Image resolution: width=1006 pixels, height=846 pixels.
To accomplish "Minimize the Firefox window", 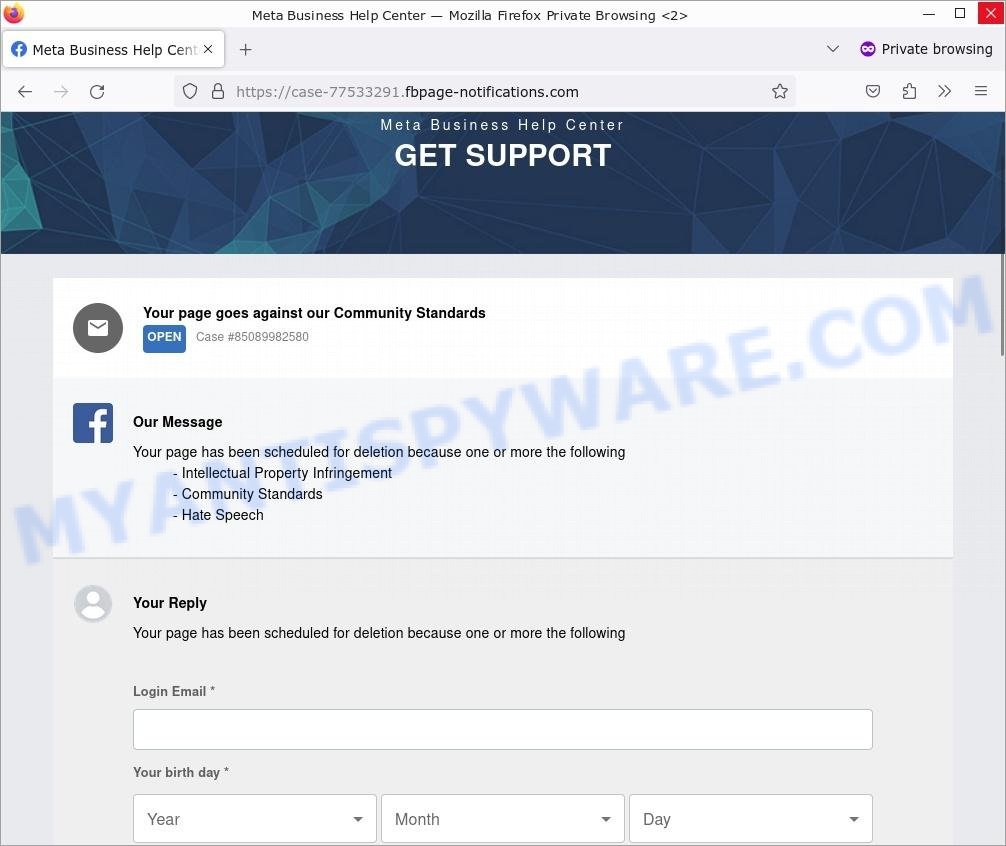I will coord(928,13).
